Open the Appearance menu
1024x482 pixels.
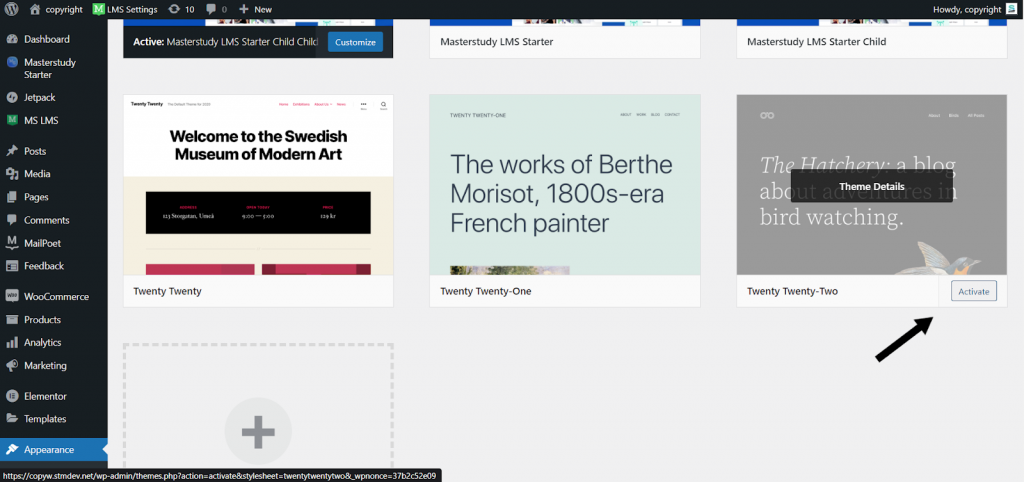coord(49,450)
